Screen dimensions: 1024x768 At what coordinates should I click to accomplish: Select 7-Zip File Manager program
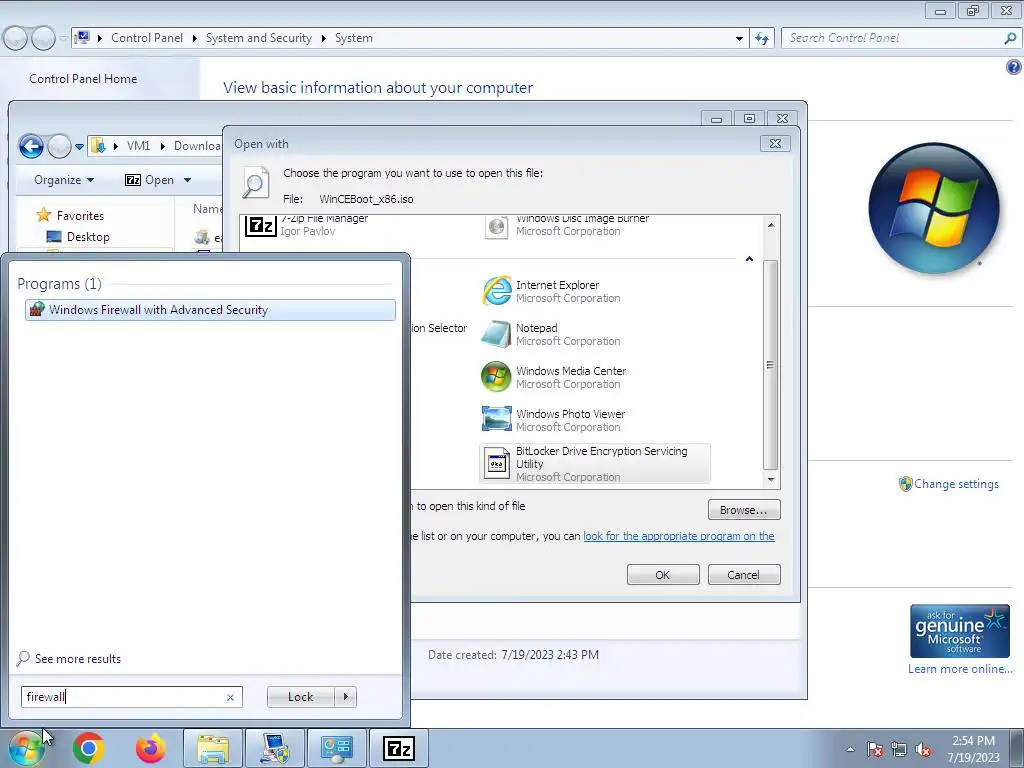point(307,225)
